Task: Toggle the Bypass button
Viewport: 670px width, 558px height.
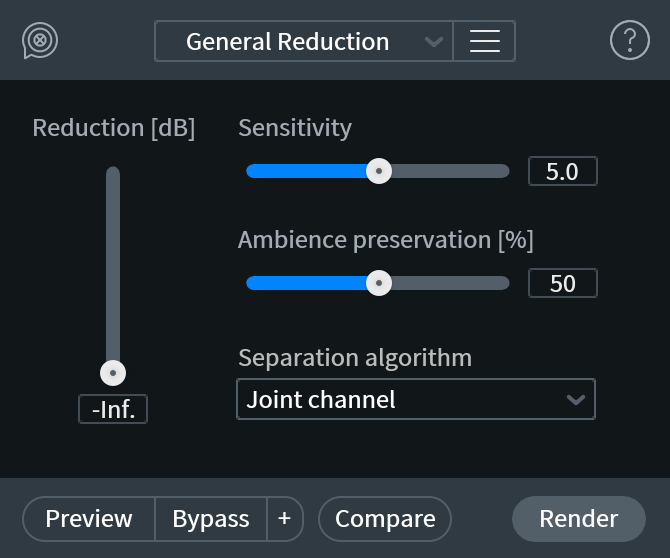Action: pyautogui.click(x=210, y=519)
